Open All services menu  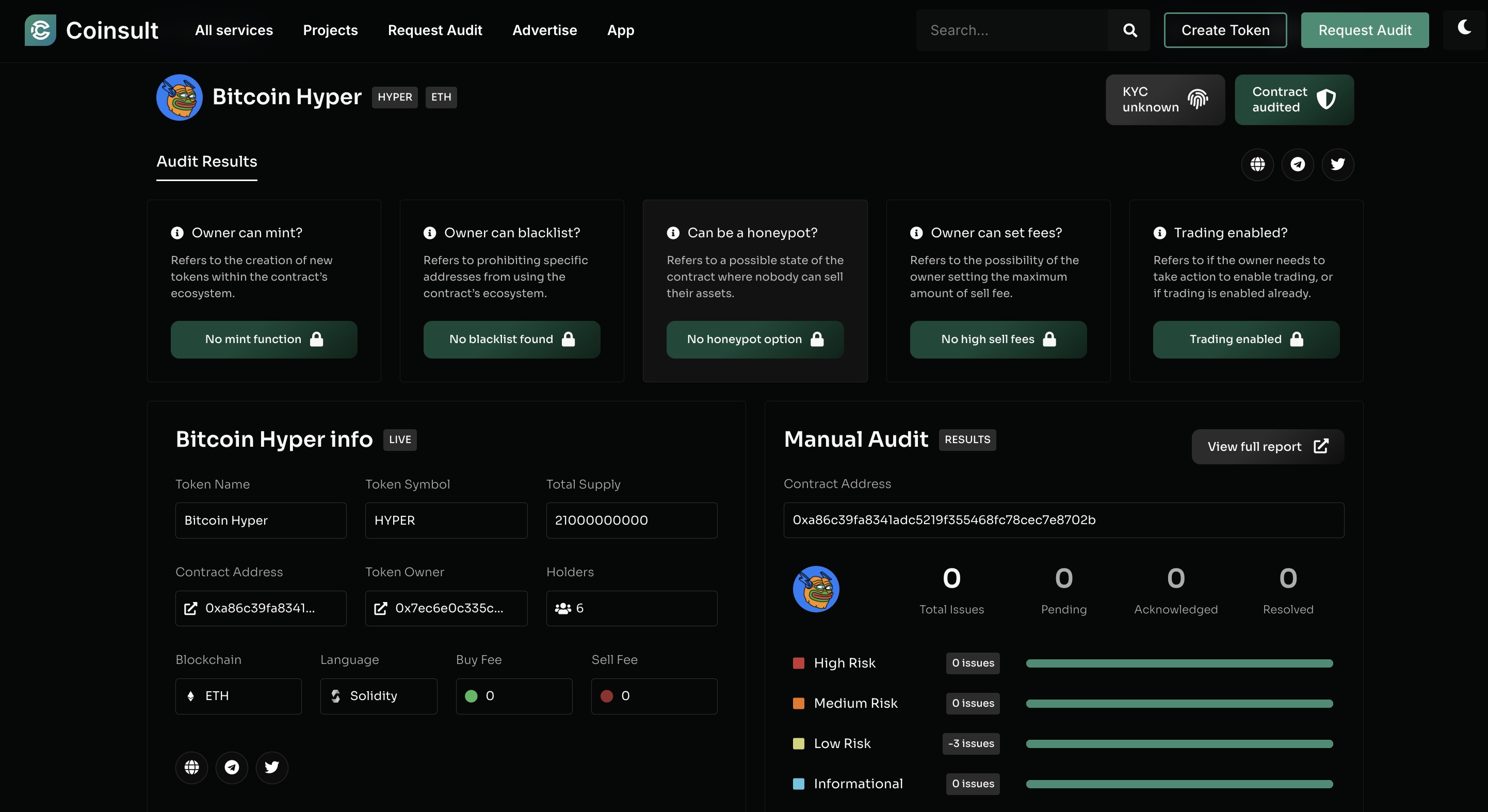234,30
